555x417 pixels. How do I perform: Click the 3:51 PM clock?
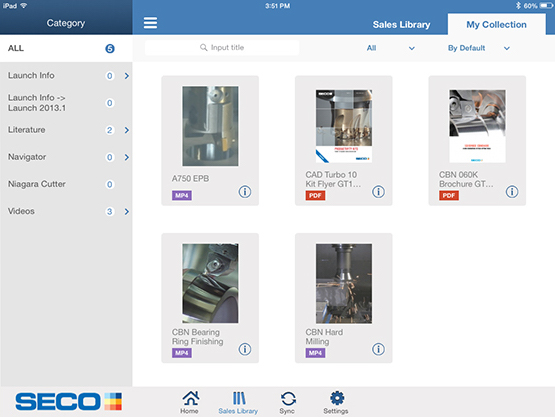[x=278, y=6]
